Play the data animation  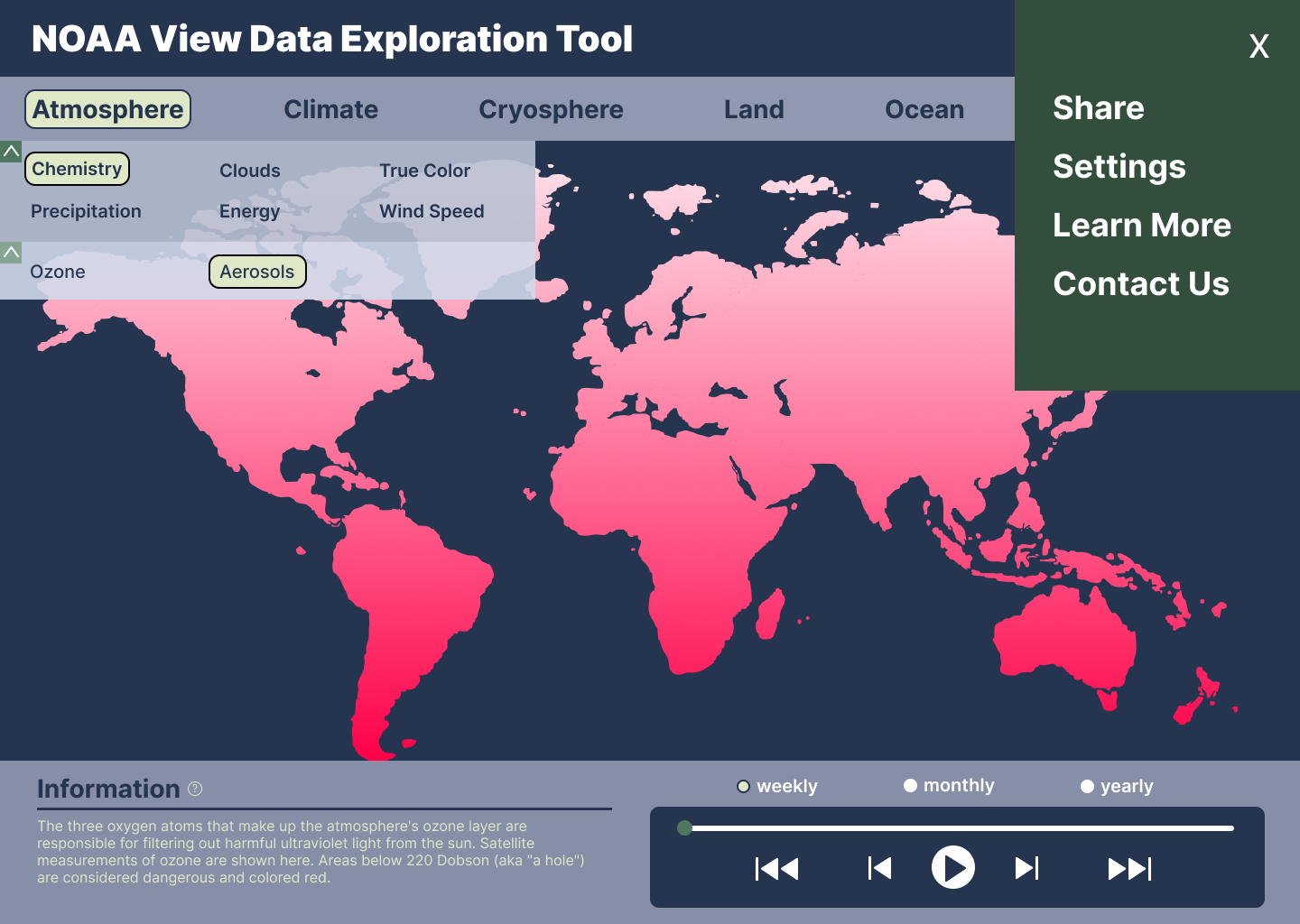[953, 867]
